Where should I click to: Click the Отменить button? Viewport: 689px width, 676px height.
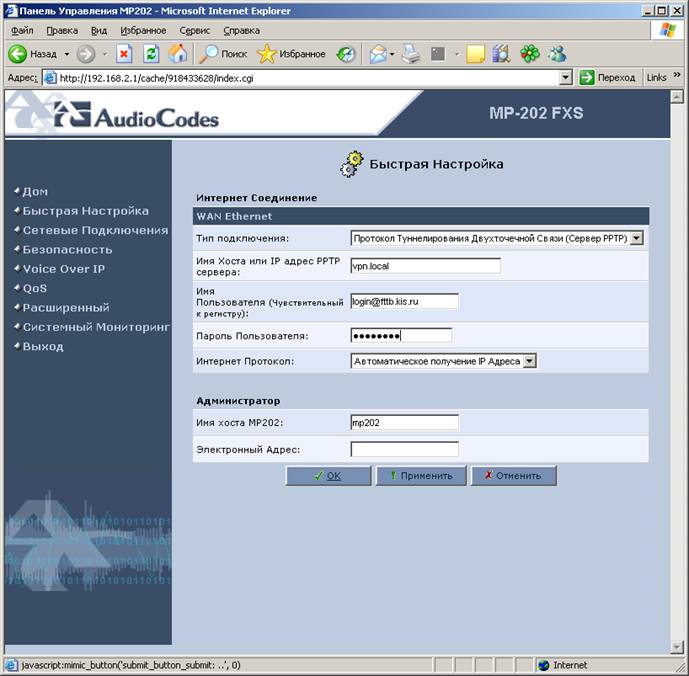(x=514, y=476)
